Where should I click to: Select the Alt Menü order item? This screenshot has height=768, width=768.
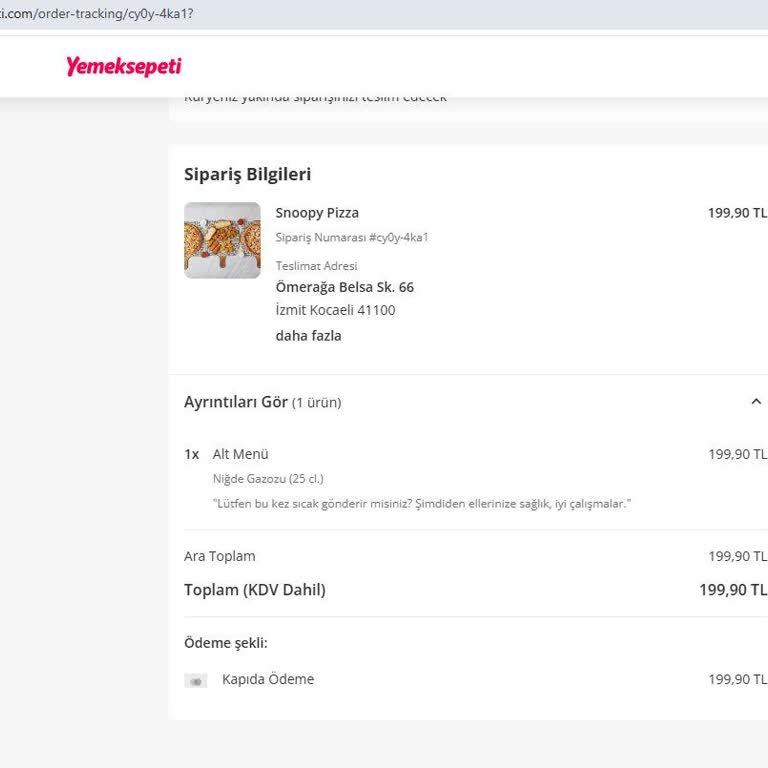click(x=240, y=454)
